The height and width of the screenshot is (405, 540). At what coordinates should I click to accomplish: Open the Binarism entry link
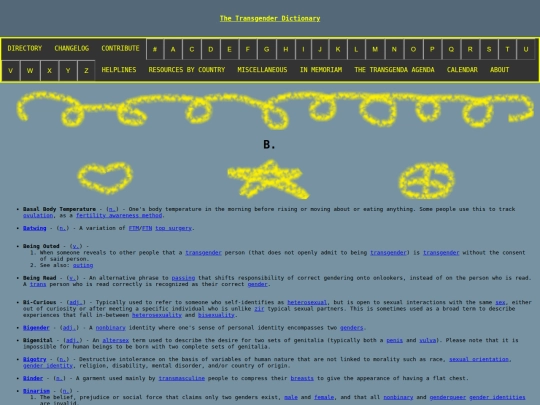[36, 391]
